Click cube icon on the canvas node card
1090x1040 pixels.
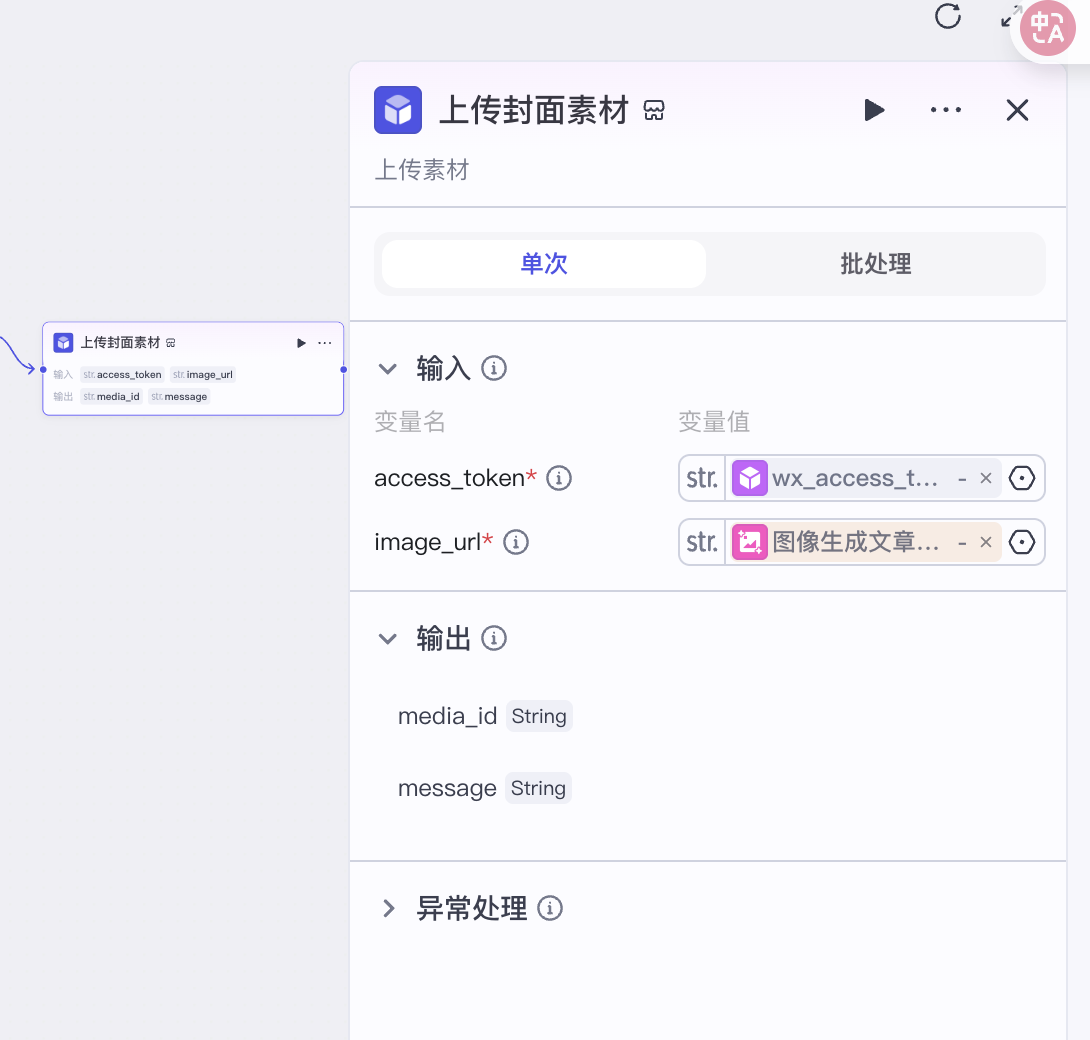pyautogui.click(x=63, y=343)
